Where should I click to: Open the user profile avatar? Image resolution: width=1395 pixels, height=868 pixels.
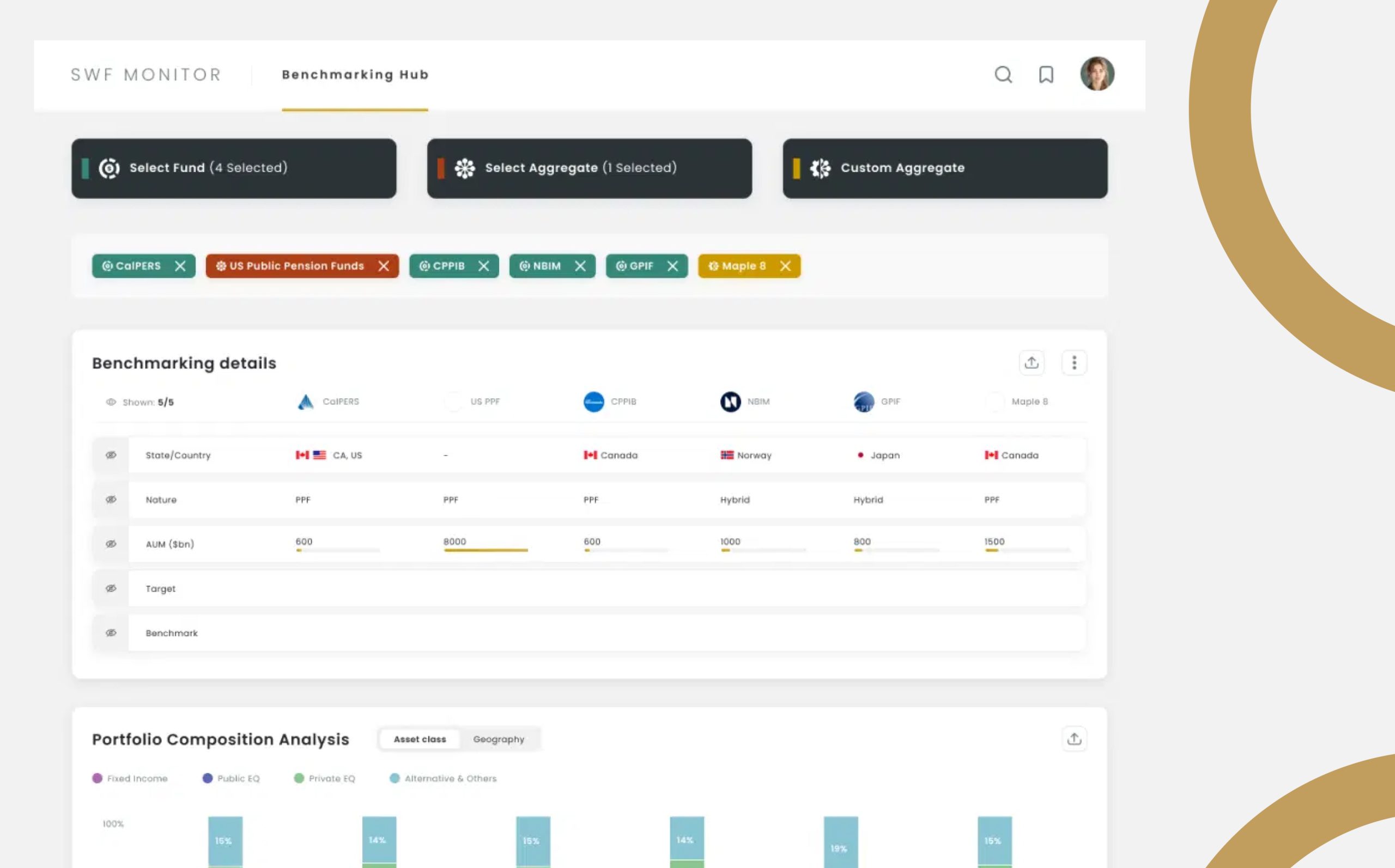pos(1097,74)
